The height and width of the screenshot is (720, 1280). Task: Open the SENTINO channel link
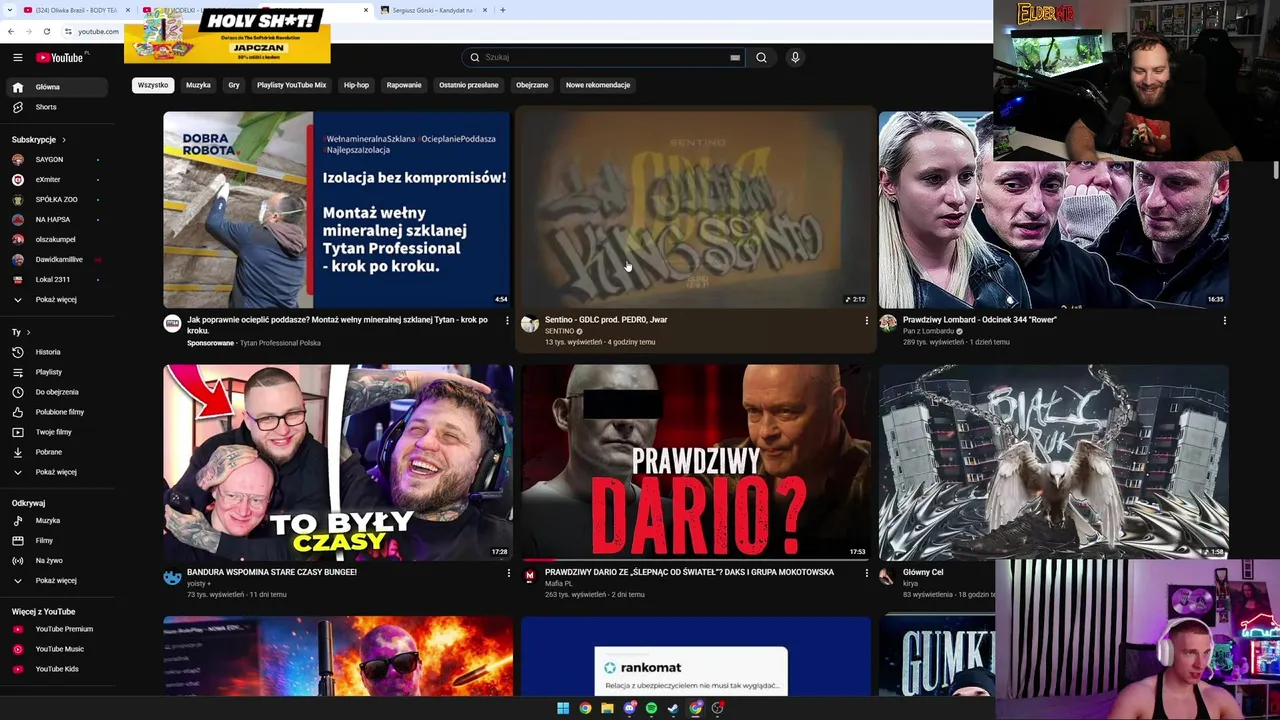(560, 331)
